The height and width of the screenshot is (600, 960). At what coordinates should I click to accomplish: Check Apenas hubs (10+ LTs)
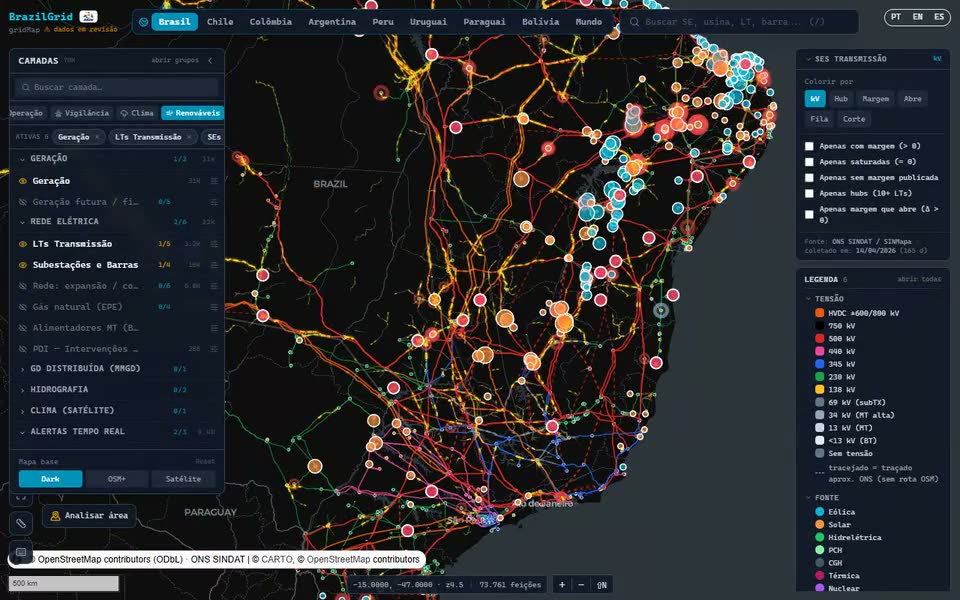pos(809,193)
